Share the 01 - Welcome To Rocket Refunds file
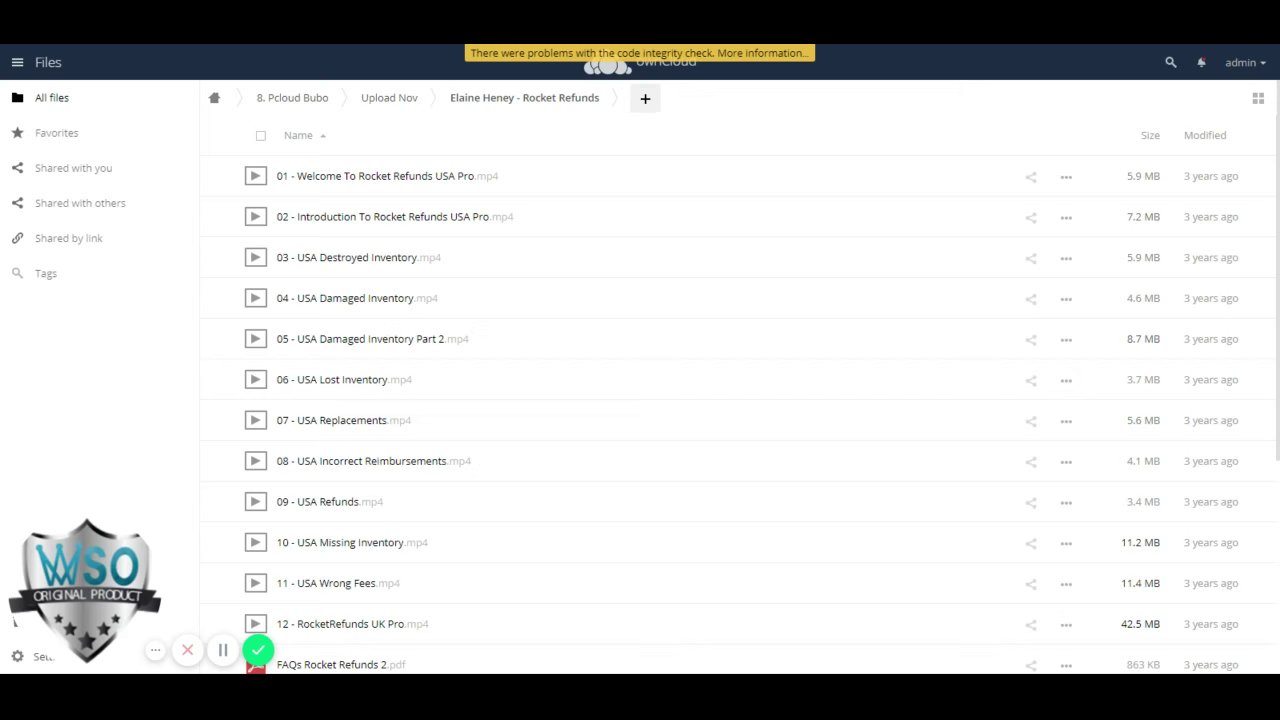The image size is (1280, 720). point(1031,177)
